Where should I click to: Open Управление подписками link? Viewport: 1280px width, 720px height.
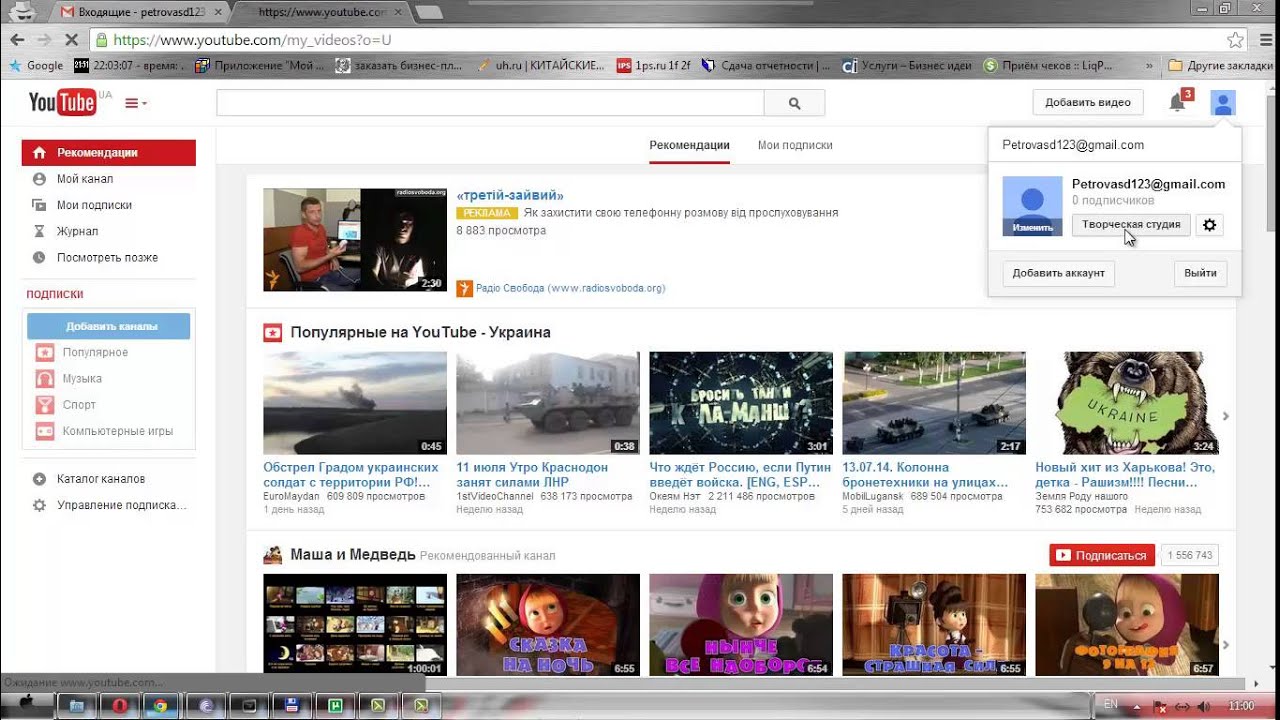[x=121, y=505]
